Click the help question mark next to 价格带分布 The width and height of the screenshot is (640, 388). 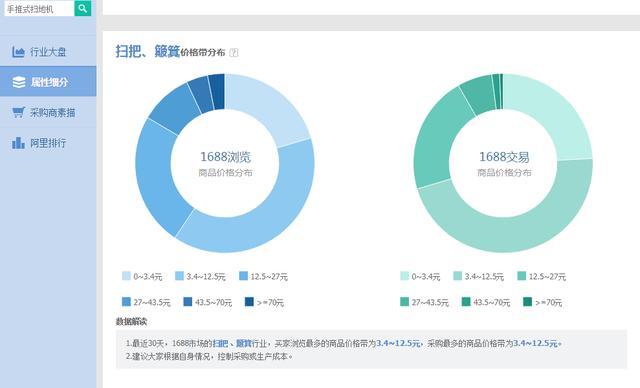(x=233, y=52)
